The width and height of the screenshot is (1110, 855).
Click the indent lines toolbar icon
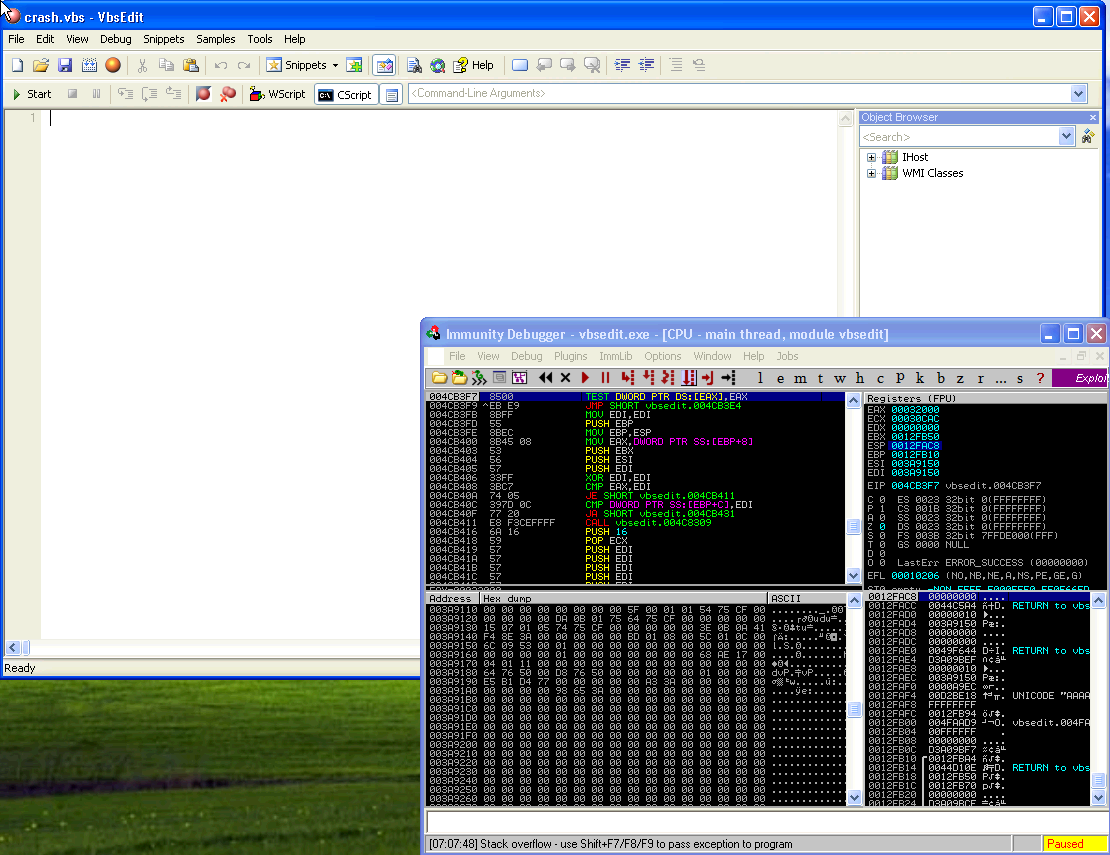(x=622, y=65)
